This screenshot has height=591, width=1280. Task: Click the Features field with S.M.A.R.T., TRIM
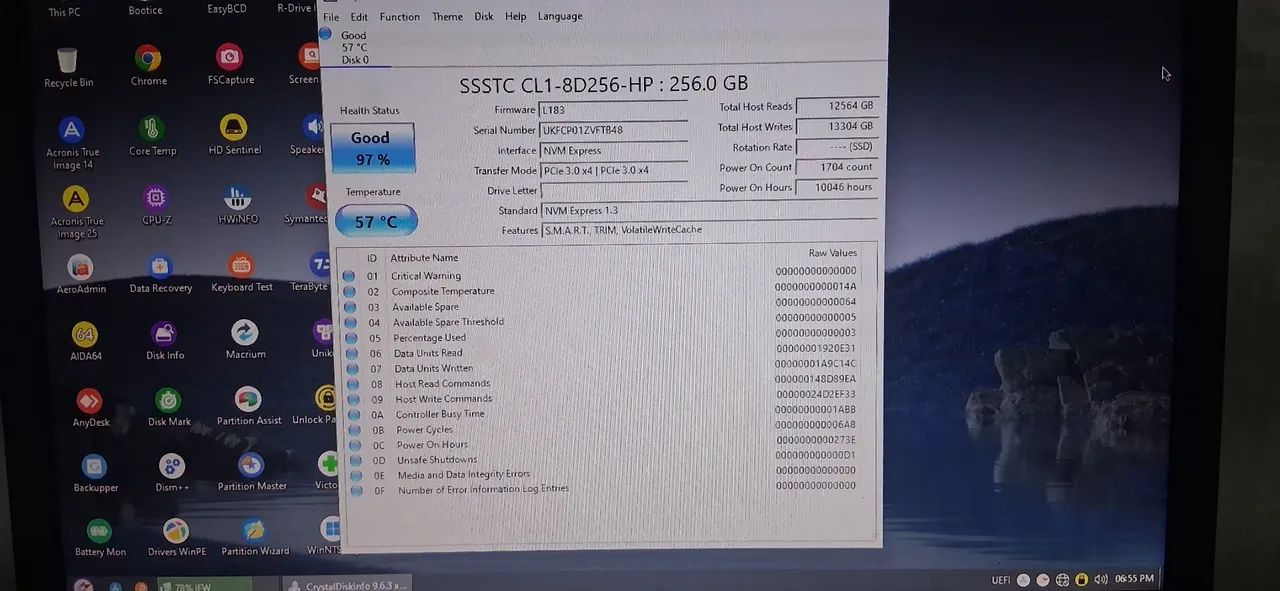[709, 230]
